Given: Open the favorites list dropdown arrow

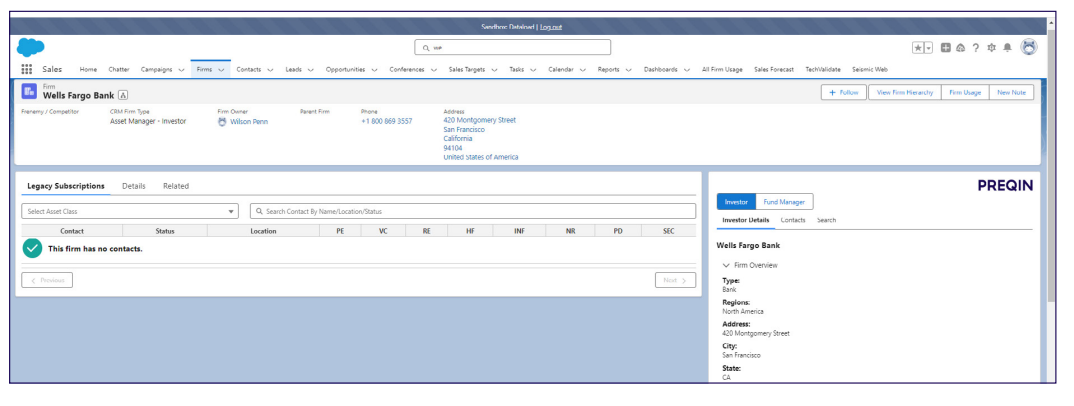Looking at the screenshot, I should click(x=929, y=48).
